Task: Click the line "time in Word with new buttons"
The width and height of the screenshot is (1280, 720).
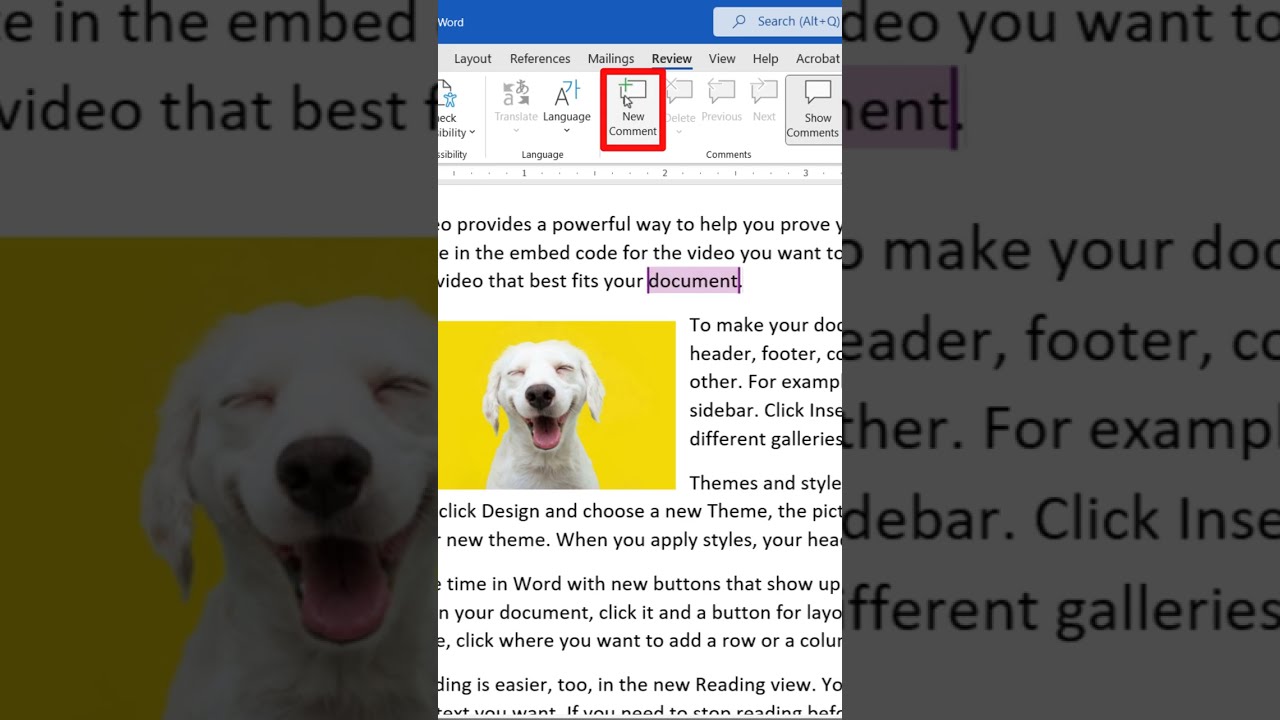Action: [x=640, y=584]
